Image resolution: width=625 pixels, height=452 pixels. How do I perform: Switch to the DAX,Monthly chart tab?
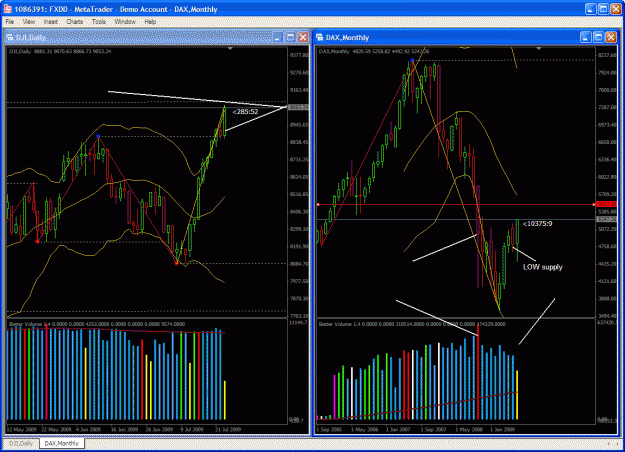click(62, 443)
